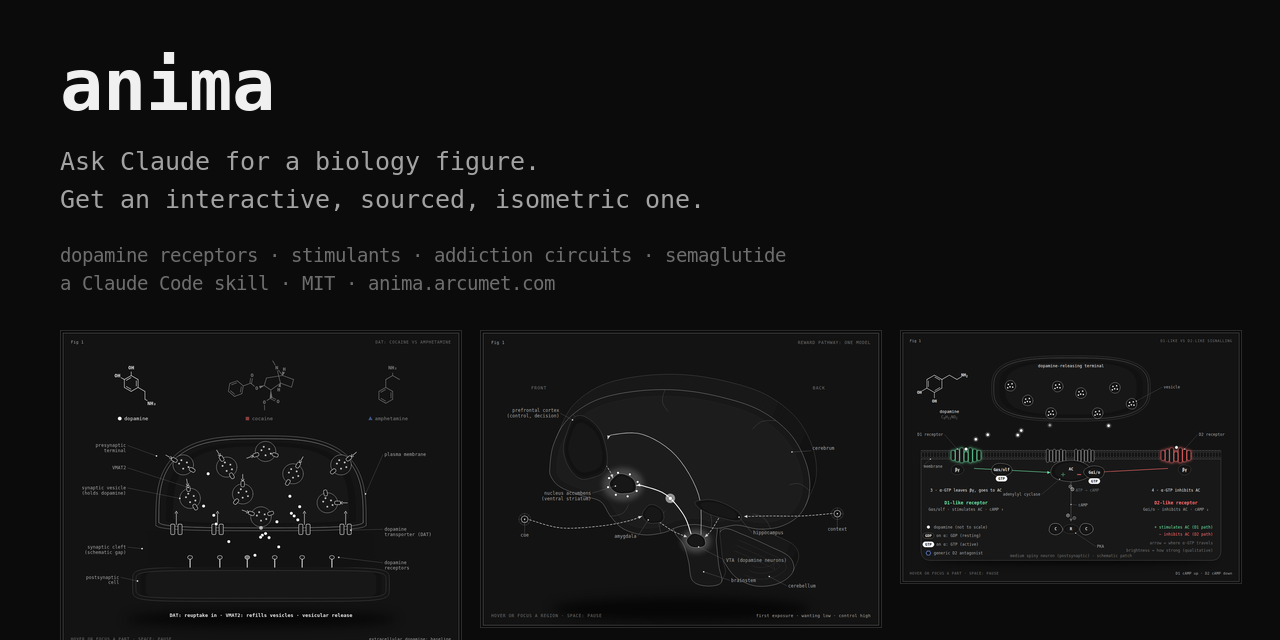Click the 'adenylyl cyclase' label

pos(1022,494)
